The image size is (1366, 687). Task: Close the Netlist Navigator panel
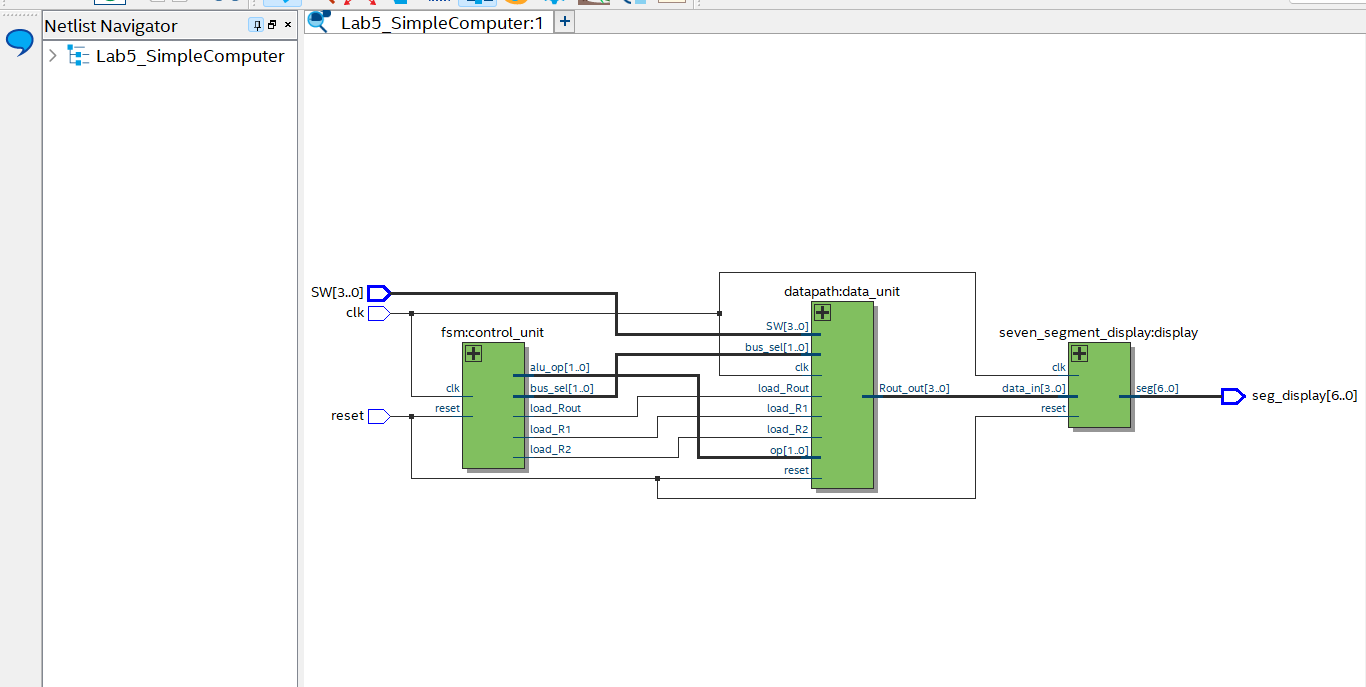pyautogui.click(x=288, y=25)
